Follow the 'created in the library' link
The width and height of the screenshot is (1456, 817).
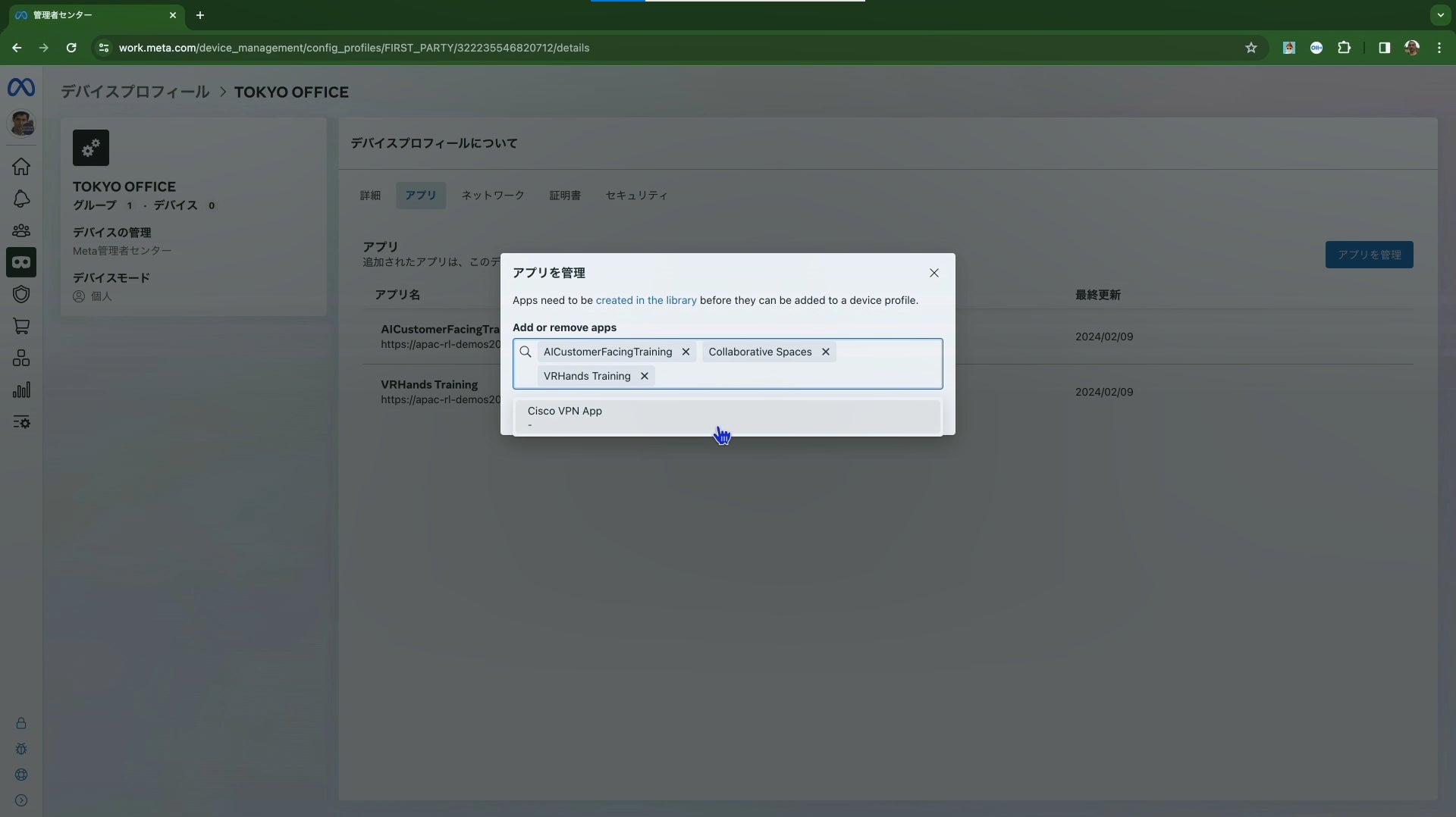[x=646, y=300]
